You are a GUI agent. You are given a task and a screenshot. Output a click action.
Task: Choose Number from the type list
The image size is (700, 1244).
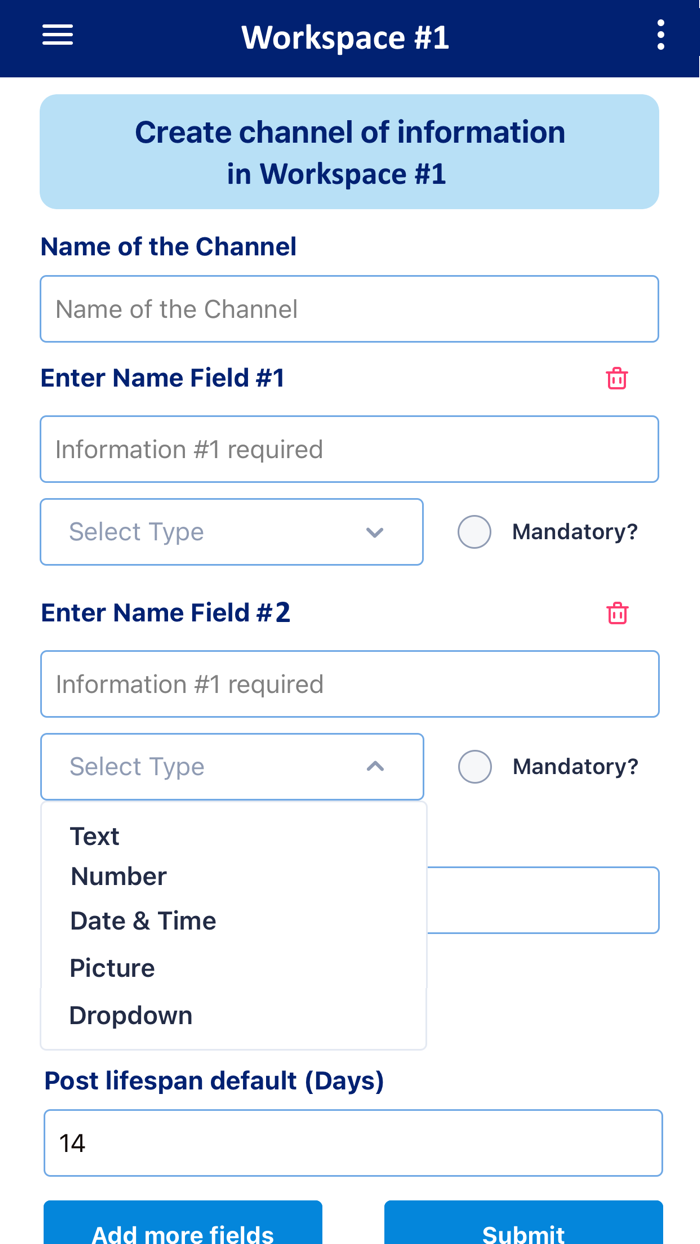[119, 877]
